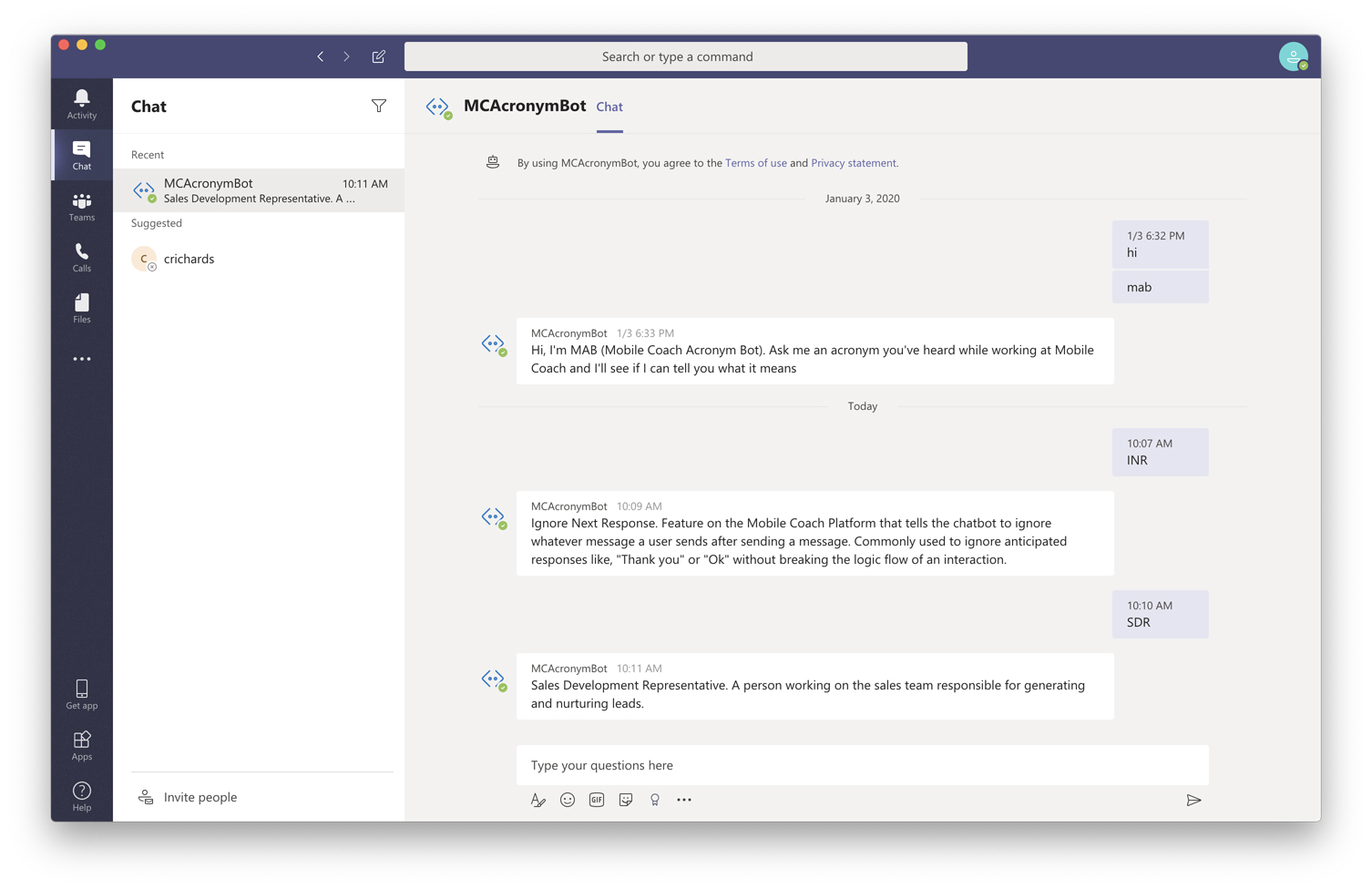Viewport: 1372px width, 889px height.
Task: Open the Privacy statement link
Action: (854, 163)
